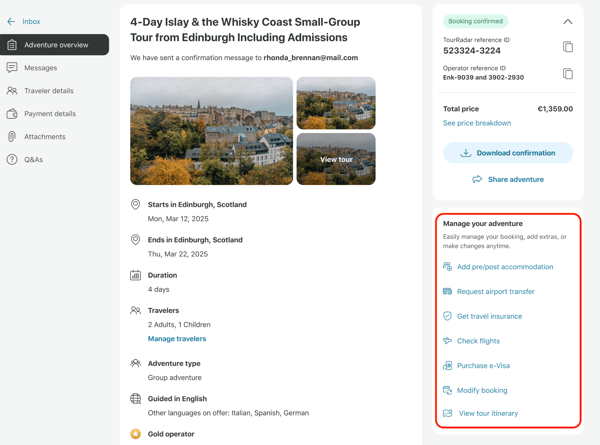
Task: Click the travel insurance shield icon
Action: pyautogui.click(x=447, y=316)
